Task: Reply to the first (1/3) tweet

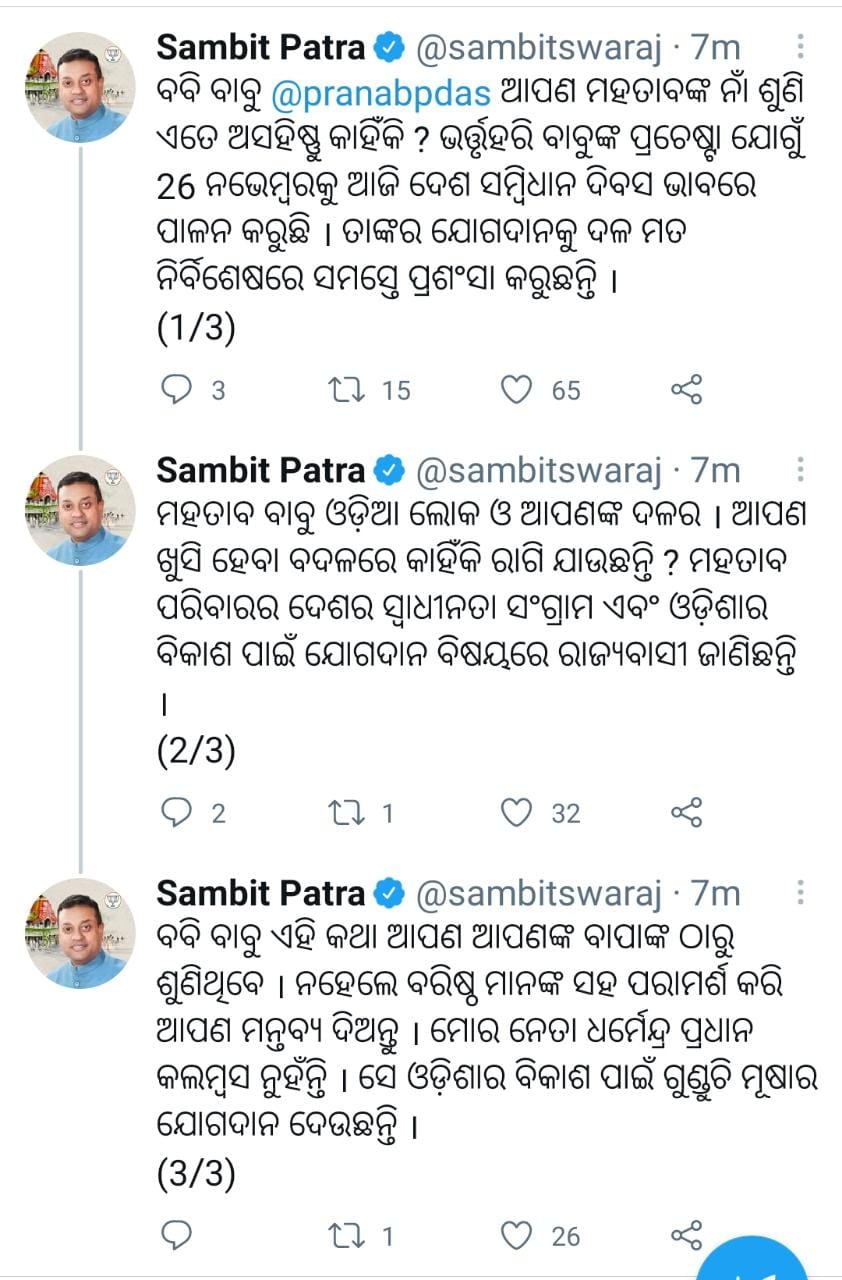Action: (176, 390)
